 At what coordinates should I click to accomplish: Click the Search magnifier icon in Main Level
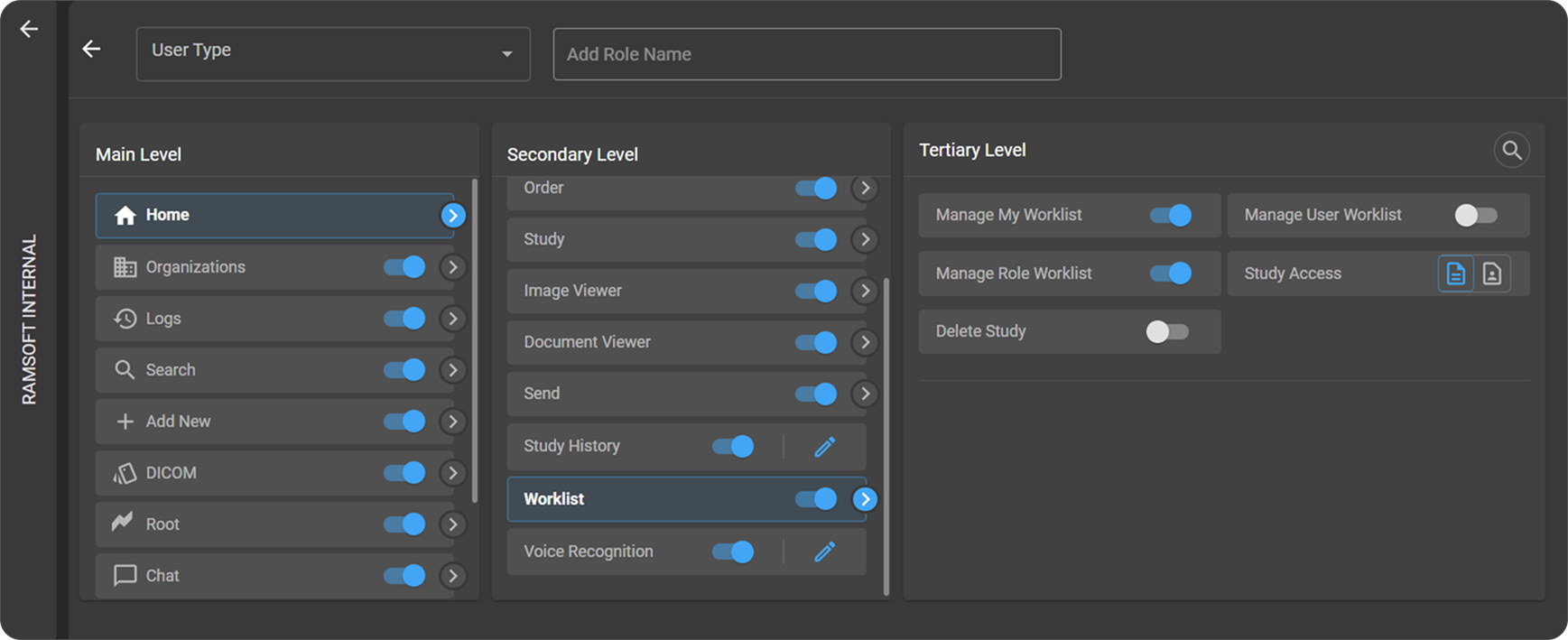(125, 370)
